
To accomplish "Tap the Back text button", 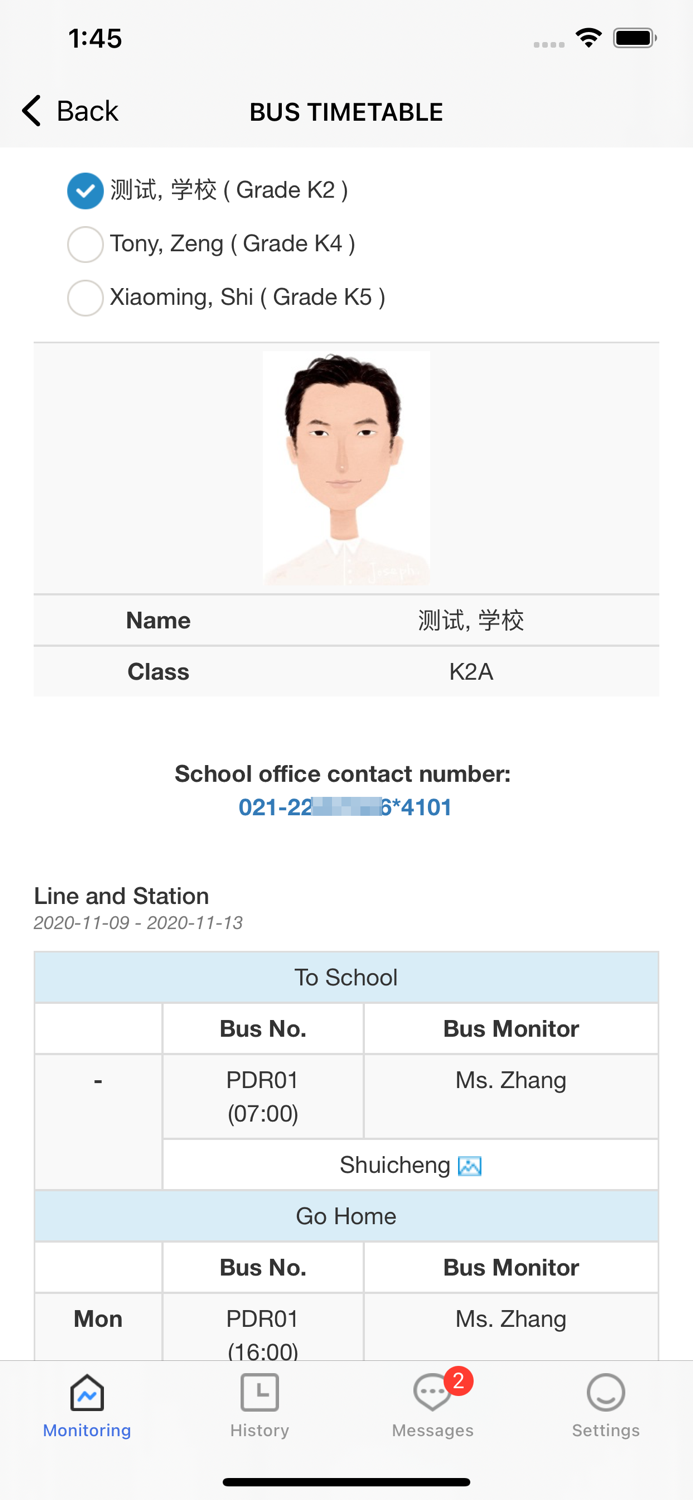I will pos(87,111).
